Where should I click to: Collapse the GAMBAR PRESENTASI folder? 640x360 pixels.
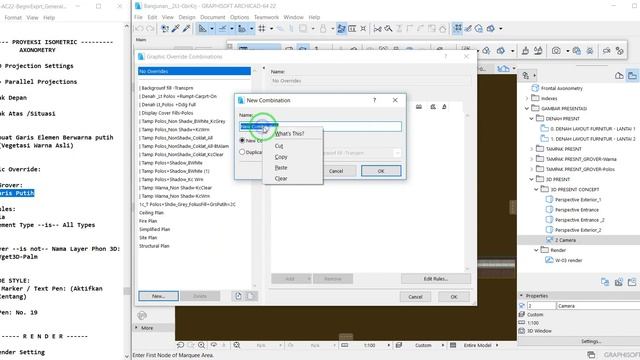527,109
